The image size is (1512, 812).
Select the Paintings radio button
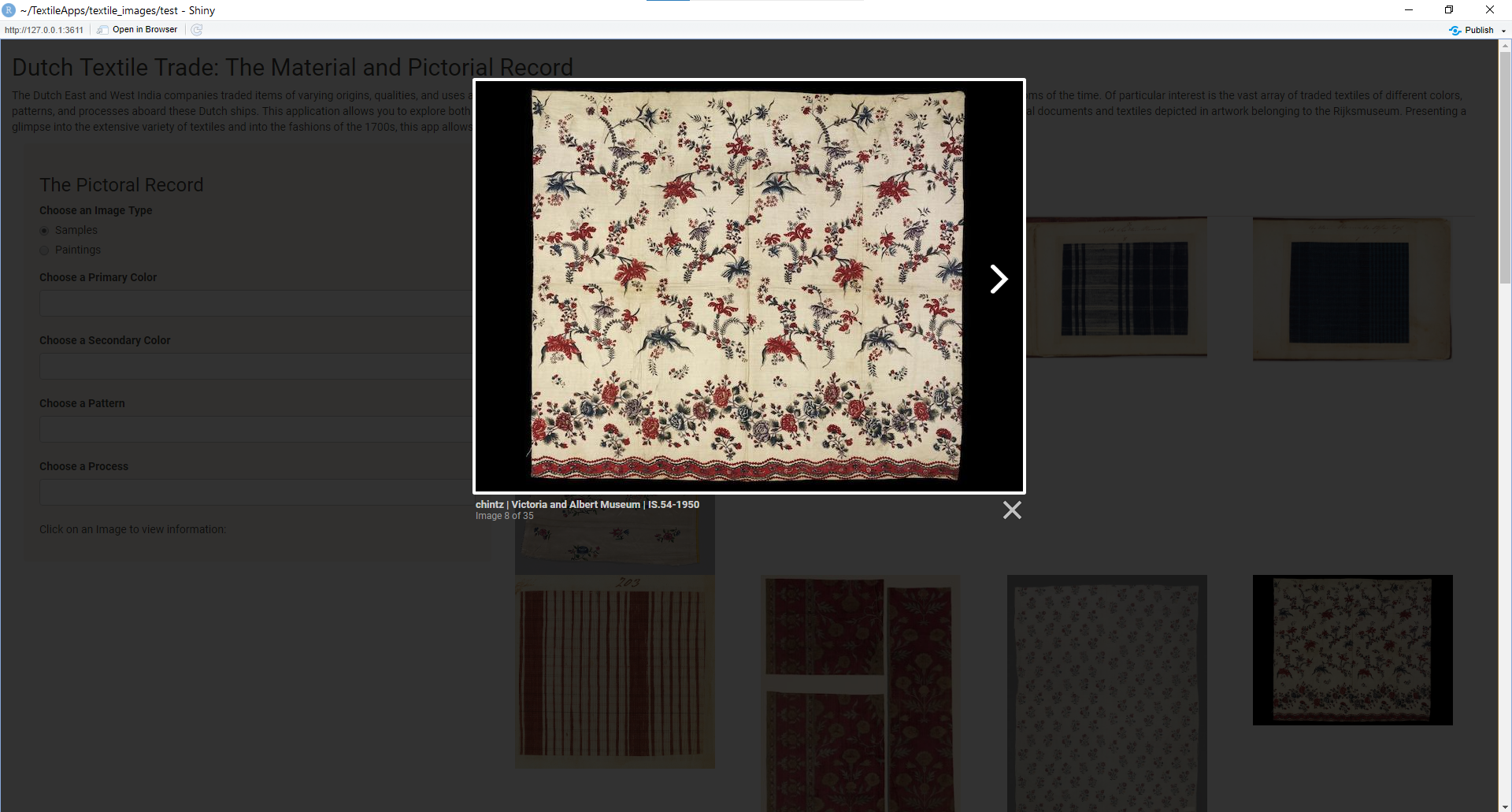click(44, 250)
